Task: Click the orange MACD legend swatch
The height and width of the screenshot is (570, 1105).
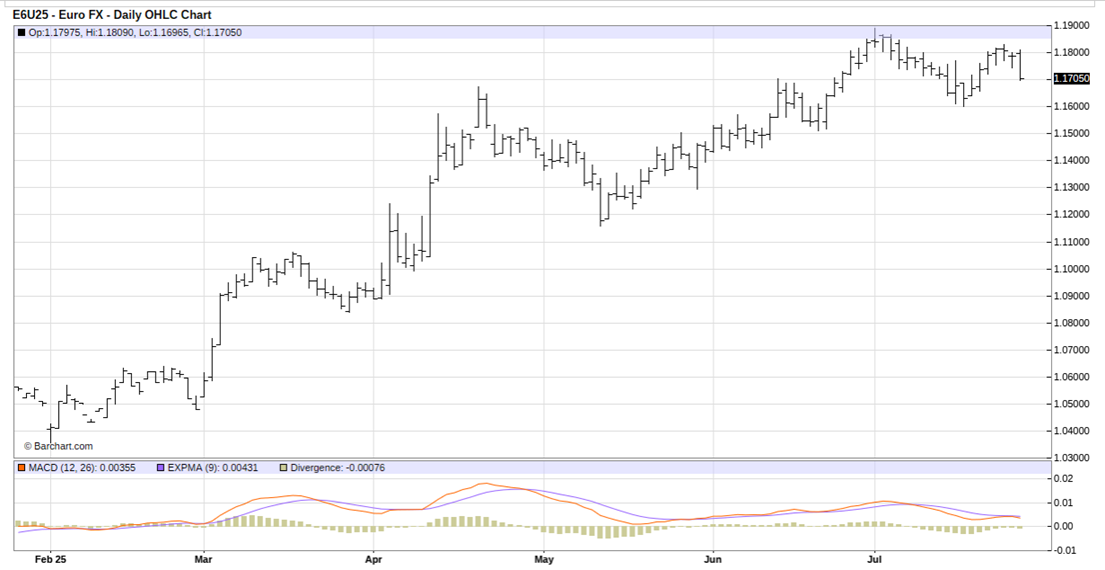Action: (22, 468)
